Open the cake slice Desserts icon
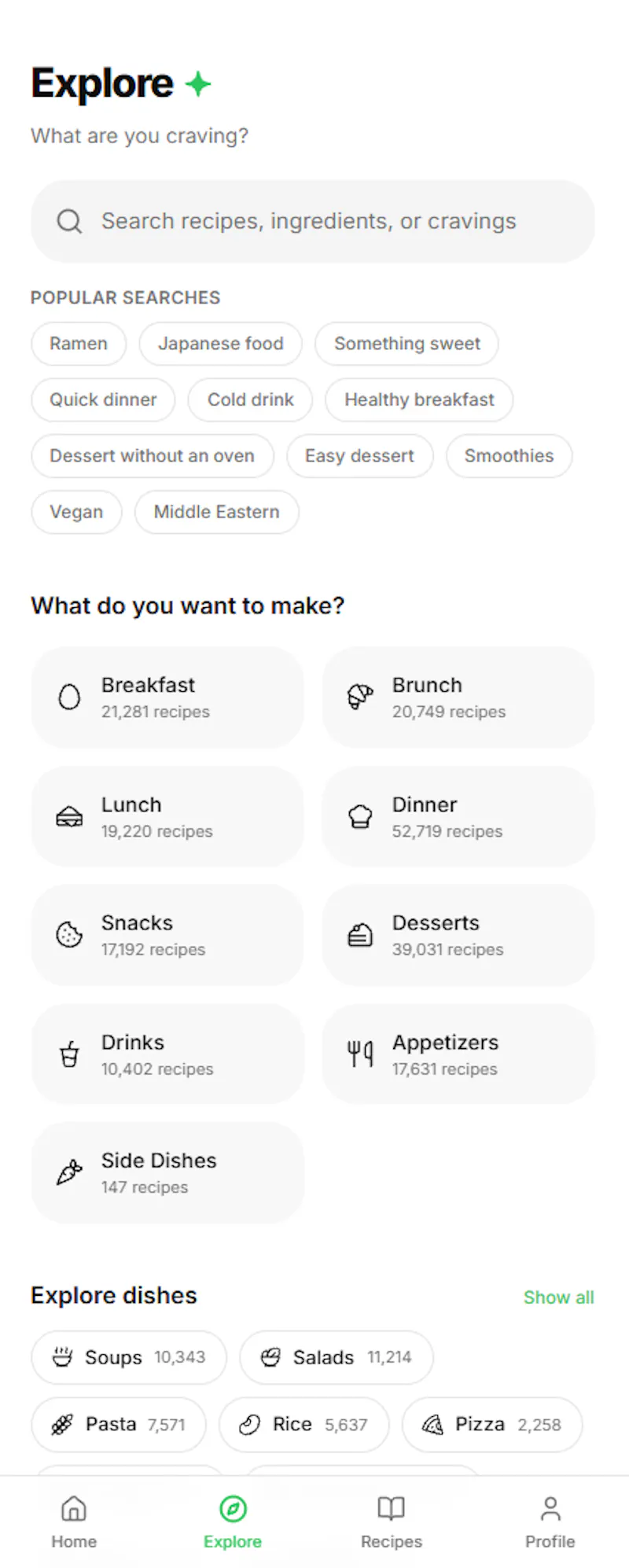 (x=360, y=935)
